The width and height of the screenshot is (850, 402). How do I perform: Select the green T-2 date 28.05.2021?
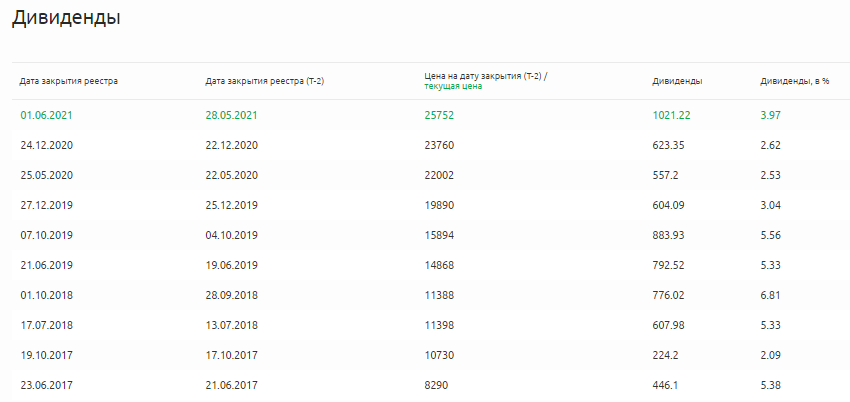pyautogui.click(x=231, y=115)
